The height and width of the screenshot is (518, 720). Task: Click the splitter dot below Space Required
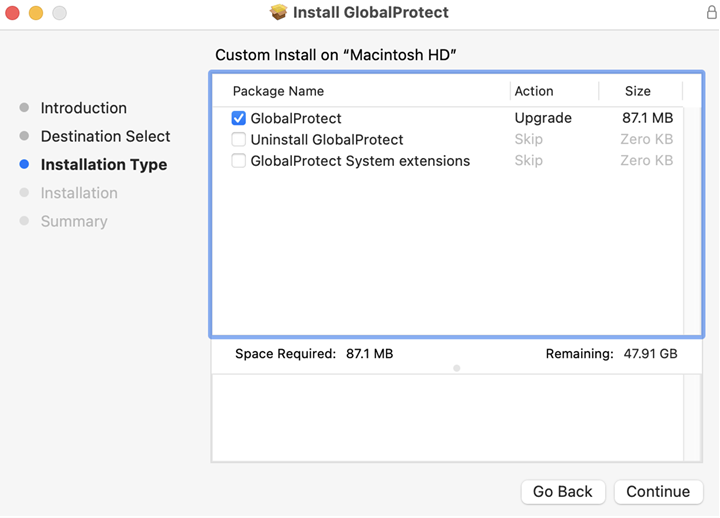(457, 368)
